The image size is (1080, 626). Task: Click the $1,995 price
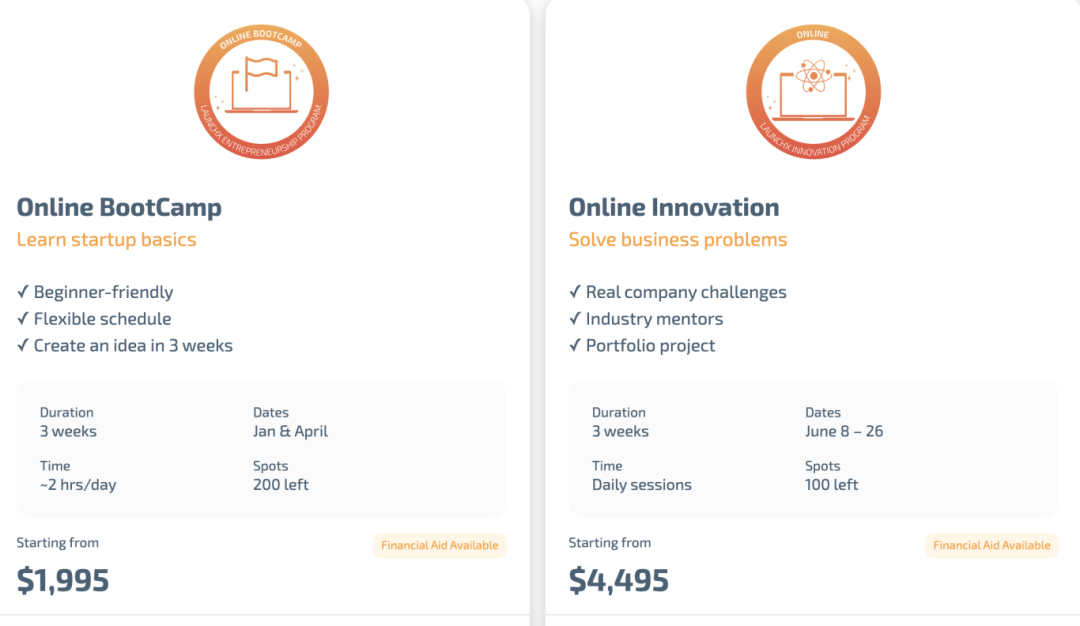pos(63,581)
